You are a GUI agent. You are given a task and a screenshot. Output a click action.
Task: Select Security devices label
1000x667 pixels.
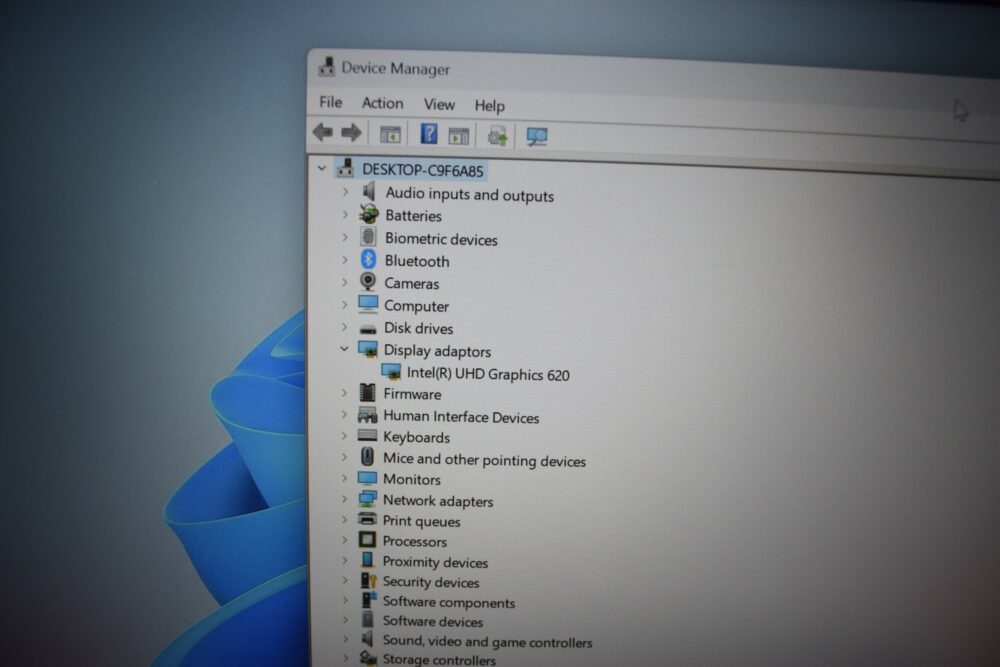click(x=430, y=582)
